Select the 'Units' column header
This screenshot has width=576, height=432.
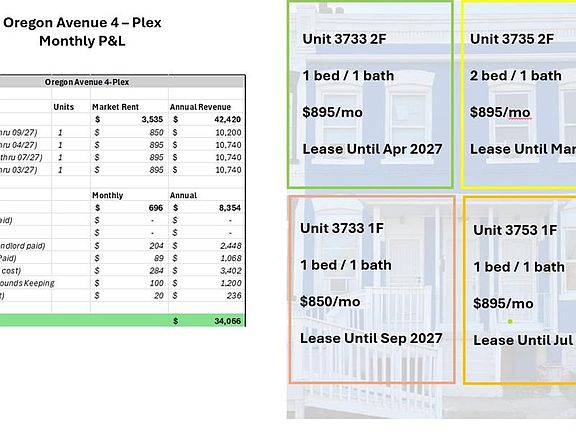click(64, 107)
